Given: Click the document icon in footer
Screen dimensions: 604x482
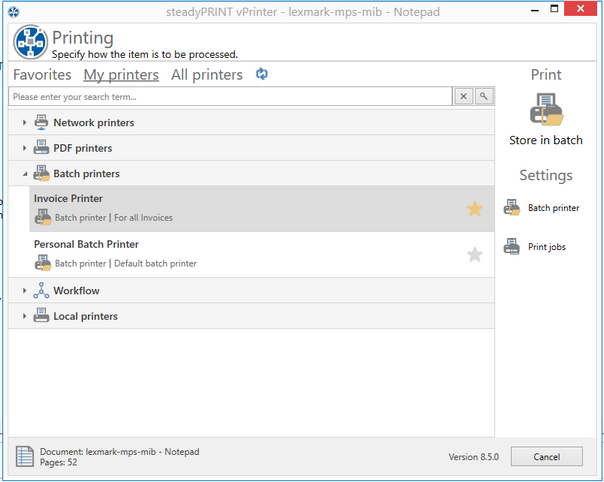Looking at the screenshot, I should (25, 457).
